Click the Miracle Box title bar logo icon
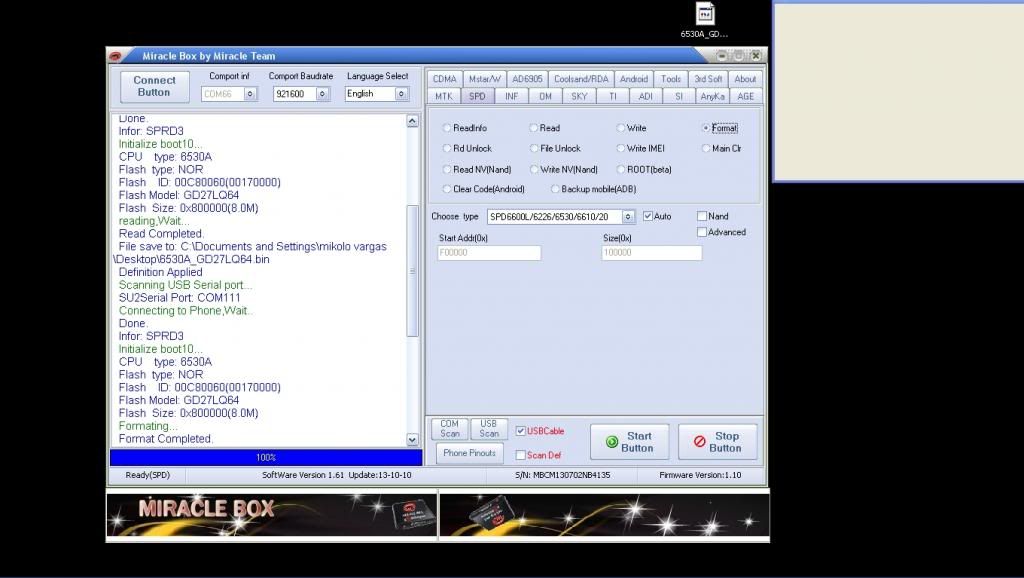This screenshot has width=1024, height=578. (117, 56)
